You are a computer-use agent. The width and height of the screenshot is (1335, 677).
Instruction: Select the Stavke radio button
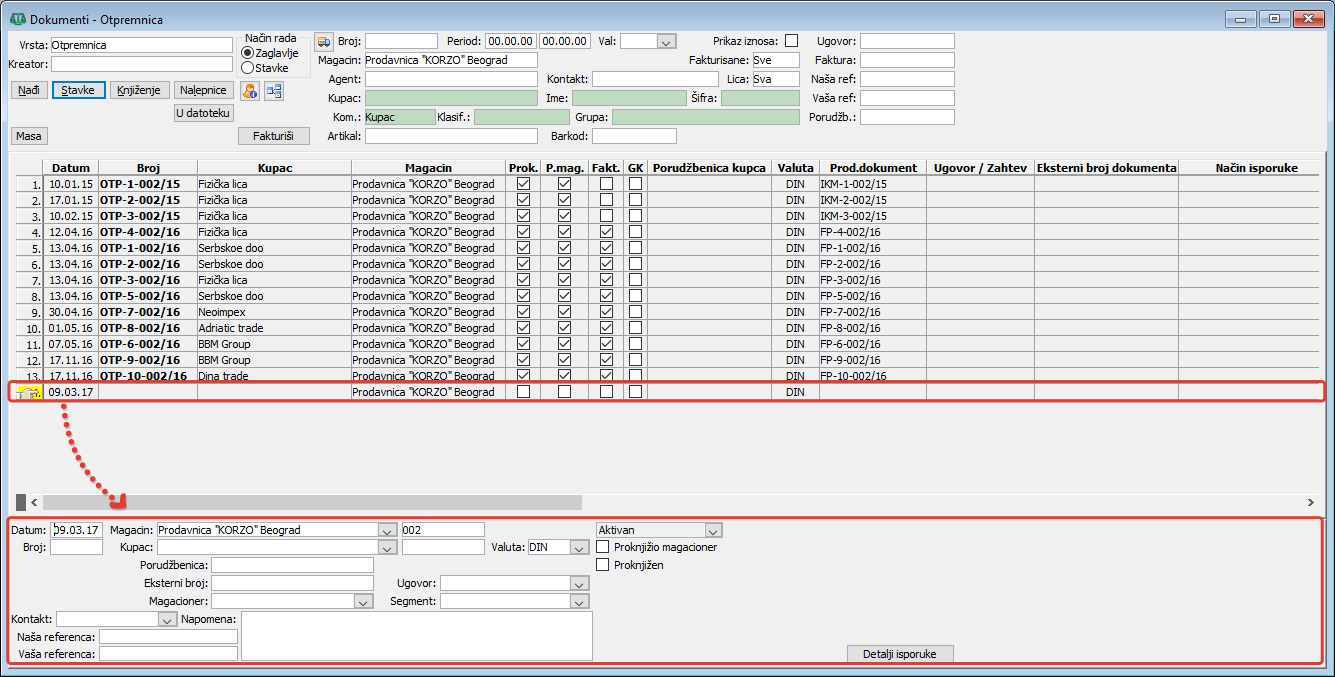click(x=247, y=68)
